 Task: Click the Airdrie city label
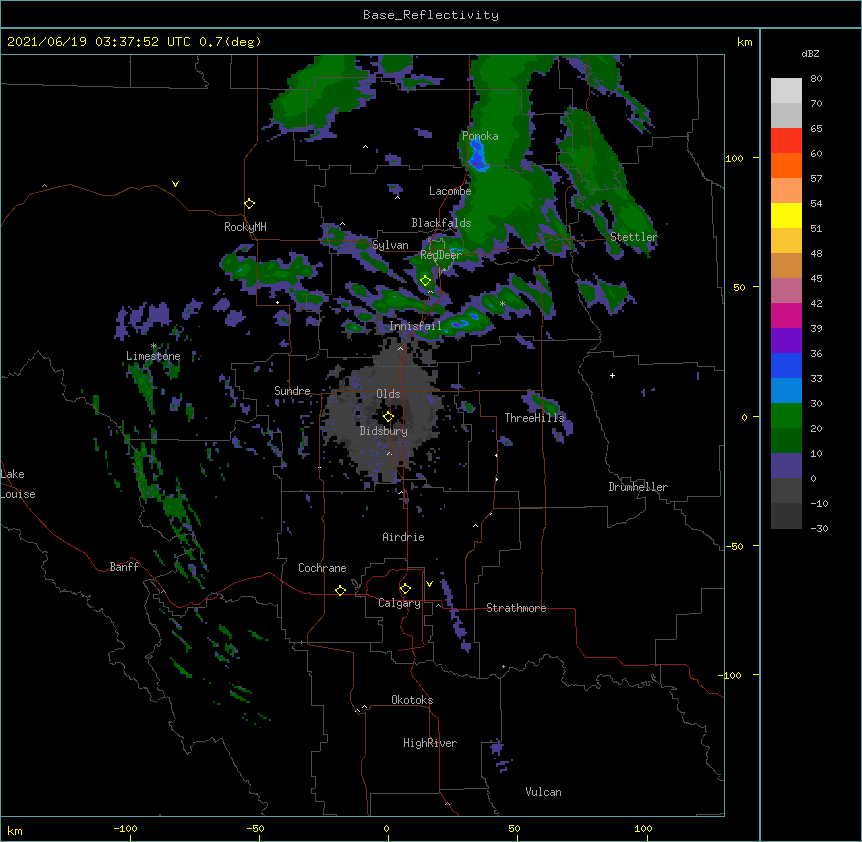click(404, 537)
